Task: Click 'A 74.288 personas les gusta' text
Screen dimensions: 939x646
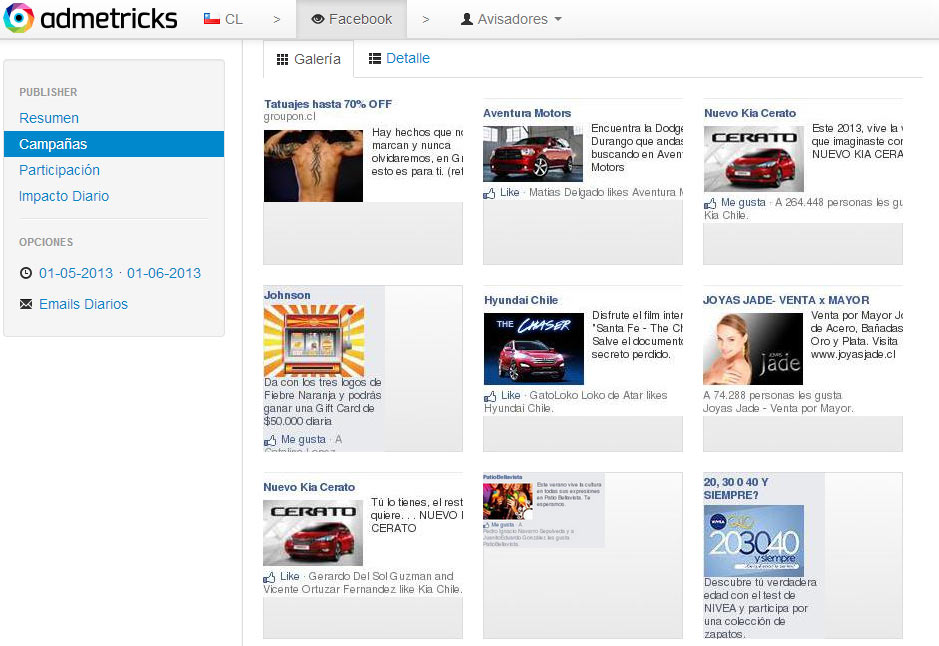Action: [773, 395]
